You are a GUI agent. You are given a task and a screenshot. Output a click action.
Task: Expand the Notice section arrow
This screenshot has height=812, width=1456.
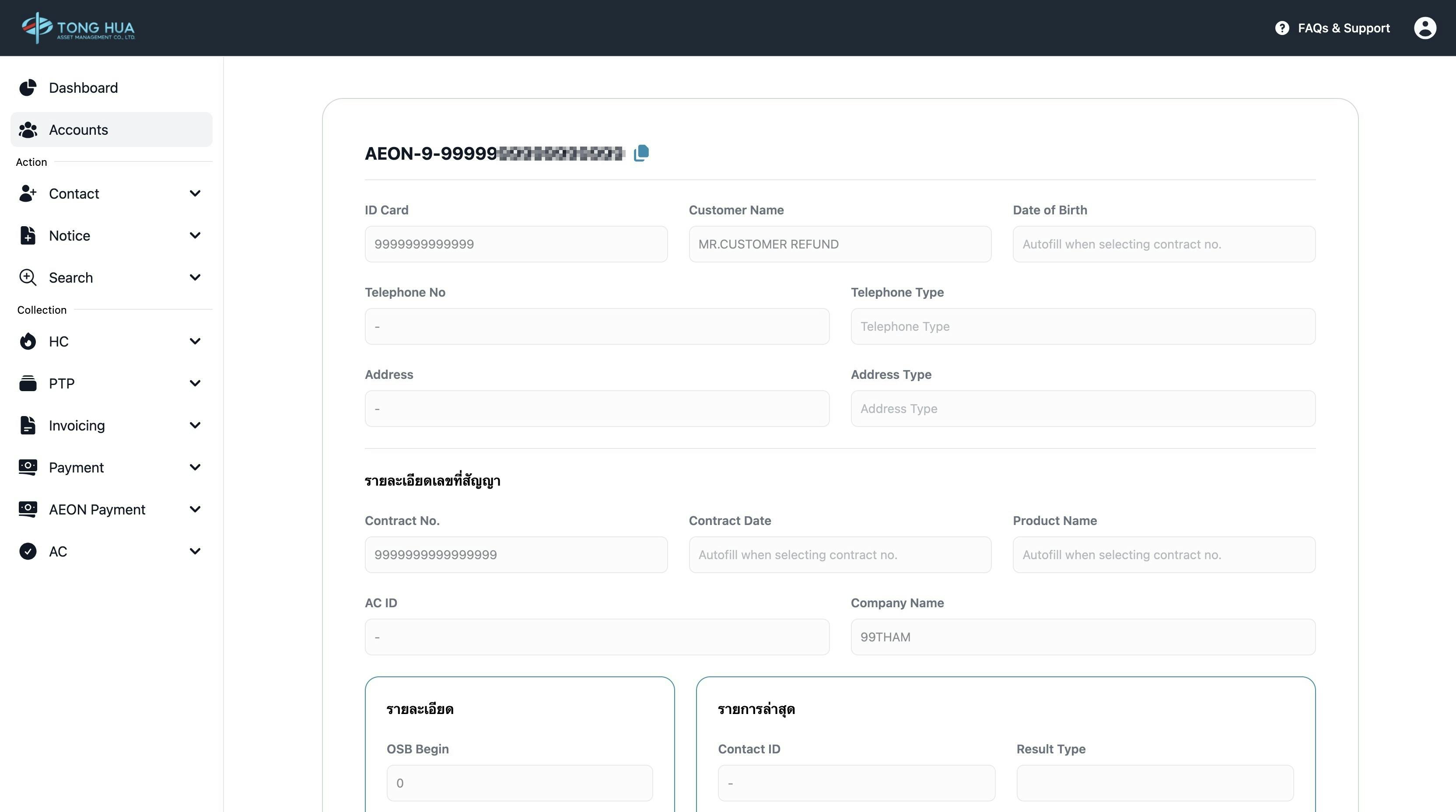(195, 236)
